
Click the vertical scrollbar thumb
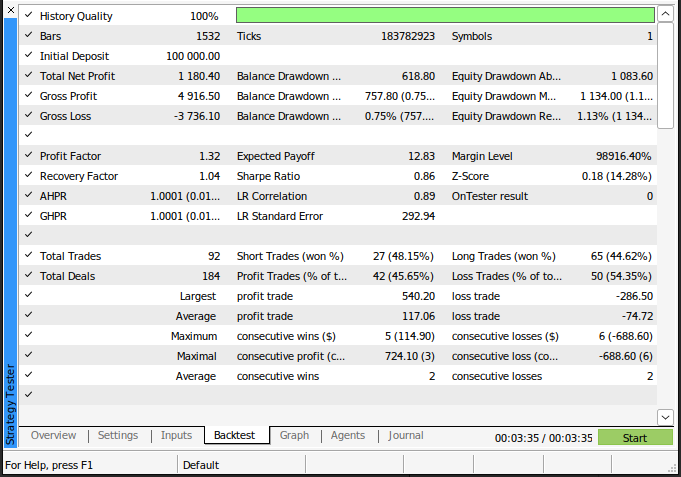[x=665, y=76]
